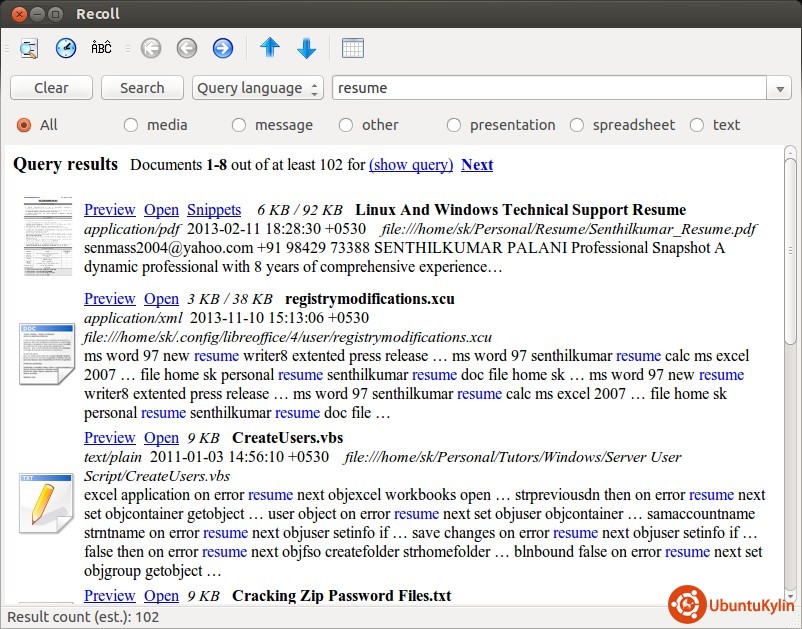Open the advanced search dialog icon
Image resolution: width=802 pixels, height=629 pixels.
pos(29,48)
